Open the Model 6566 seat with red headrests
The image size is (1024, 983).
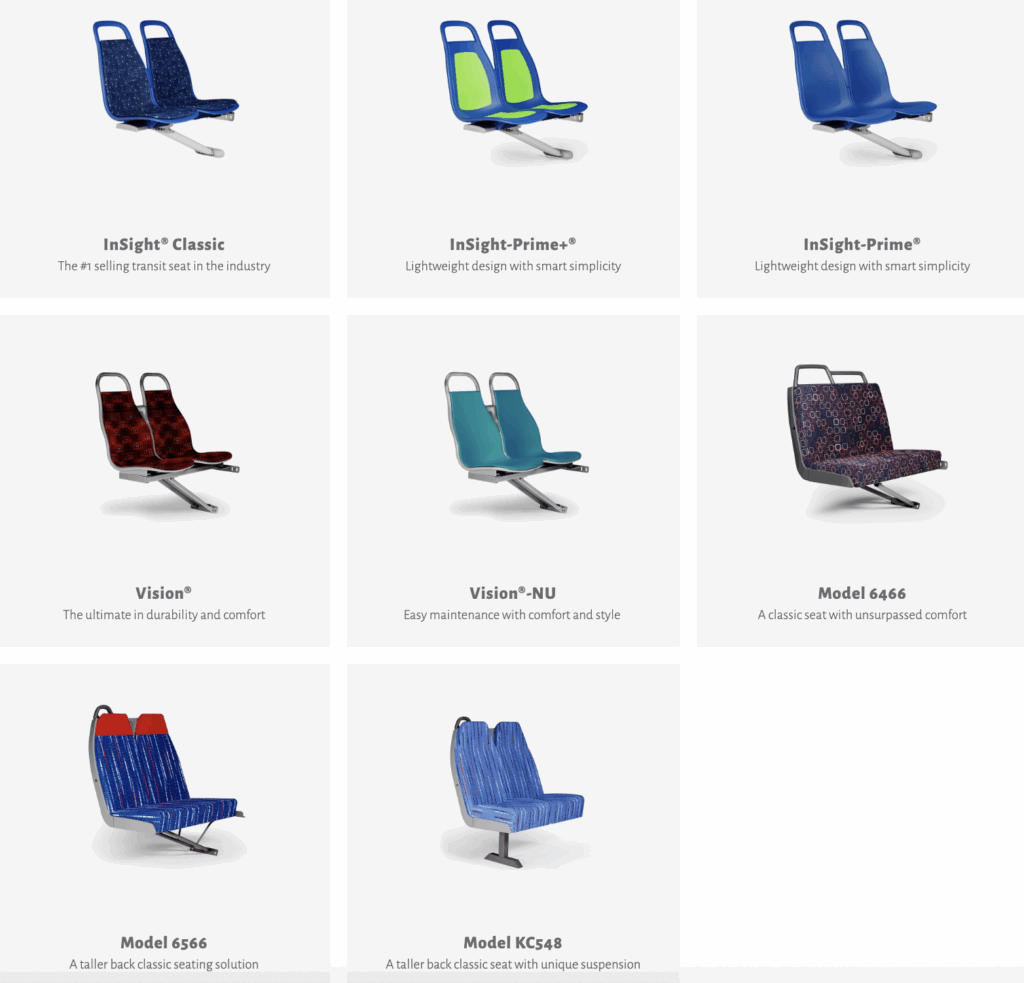tap(167, 784)
